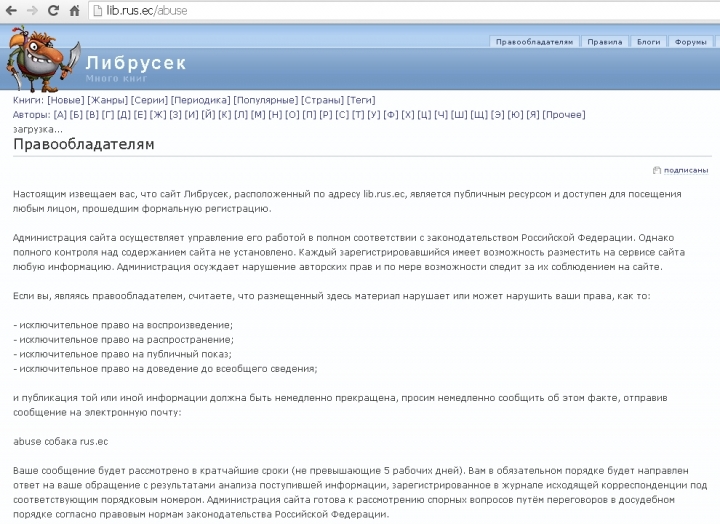Viewport: 720px width, 524px height.
Task: Reload the page with the refresh icon
Action: [x=53, y=10]
